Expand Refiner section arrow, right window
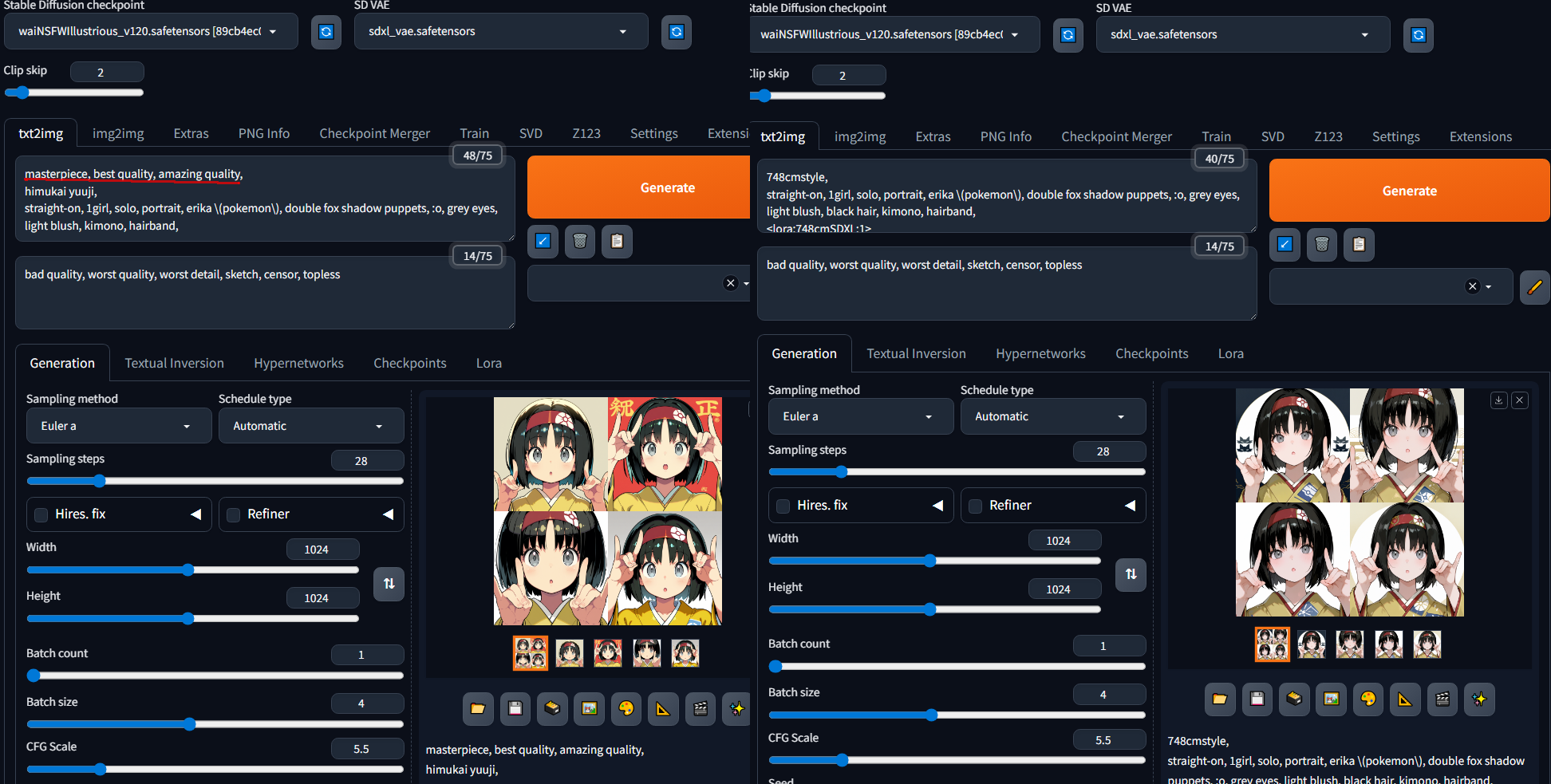The image size is (1551, 784). tap(1130, 506)
